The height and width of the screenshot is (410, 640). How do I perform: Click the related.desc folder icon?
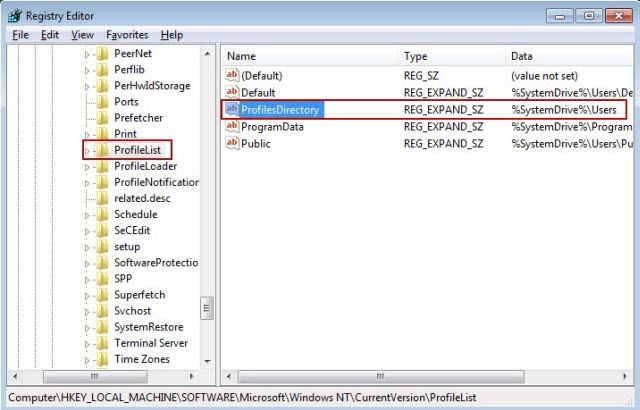[102, 198]
